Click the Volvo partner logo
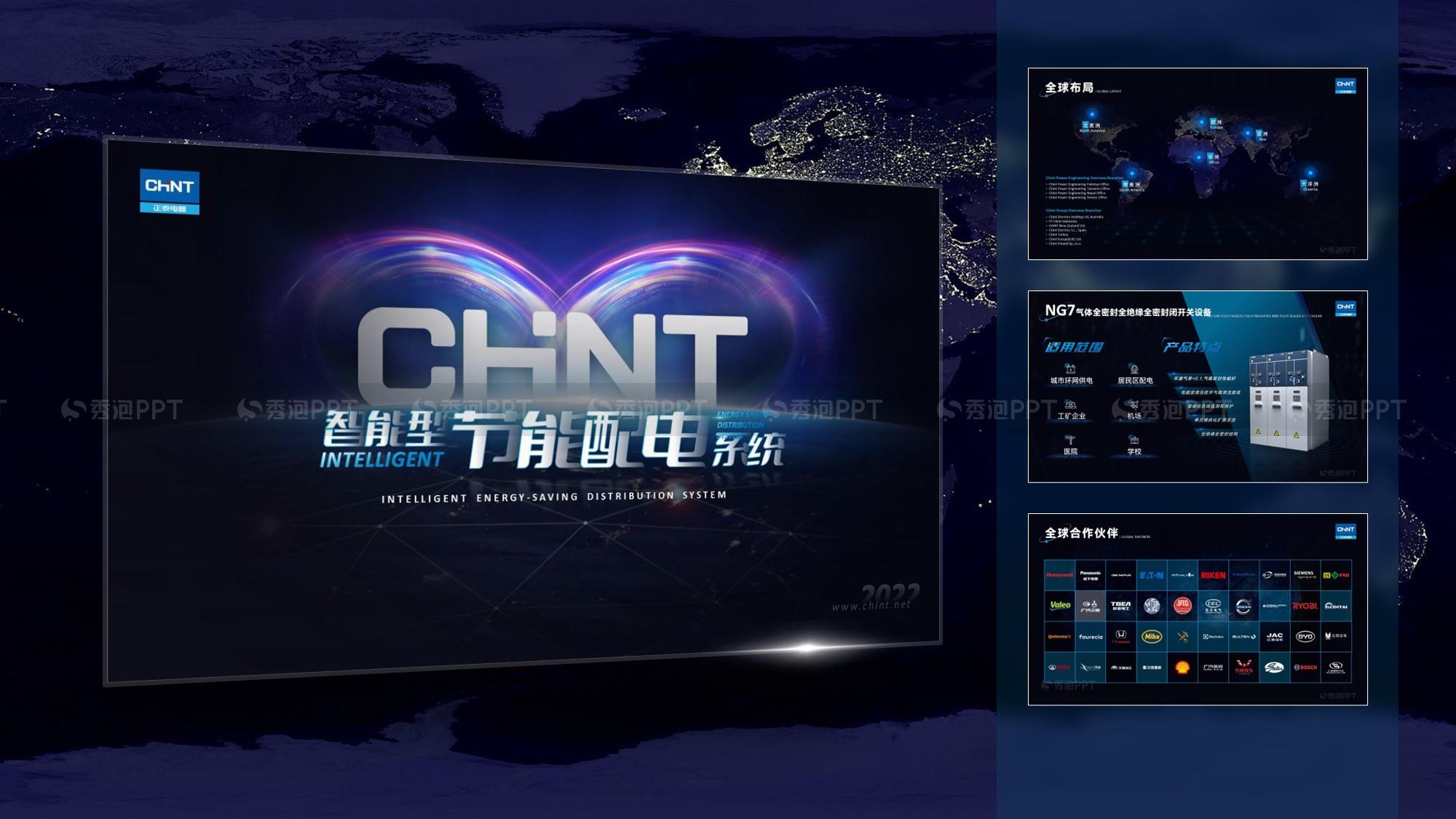 point(1243,606)
